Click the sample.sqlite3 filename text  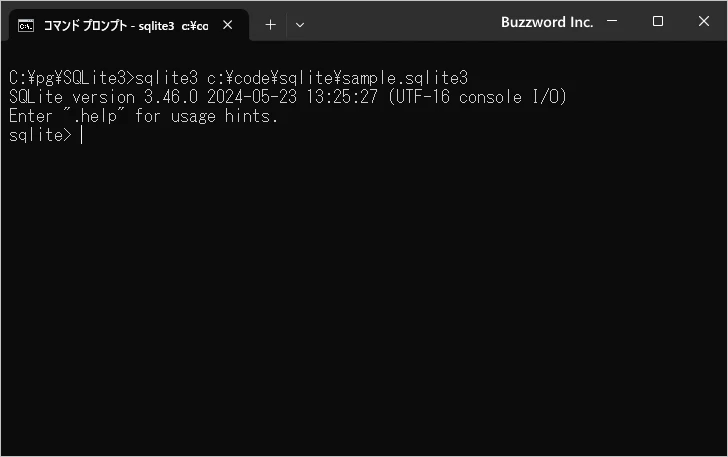405,78
